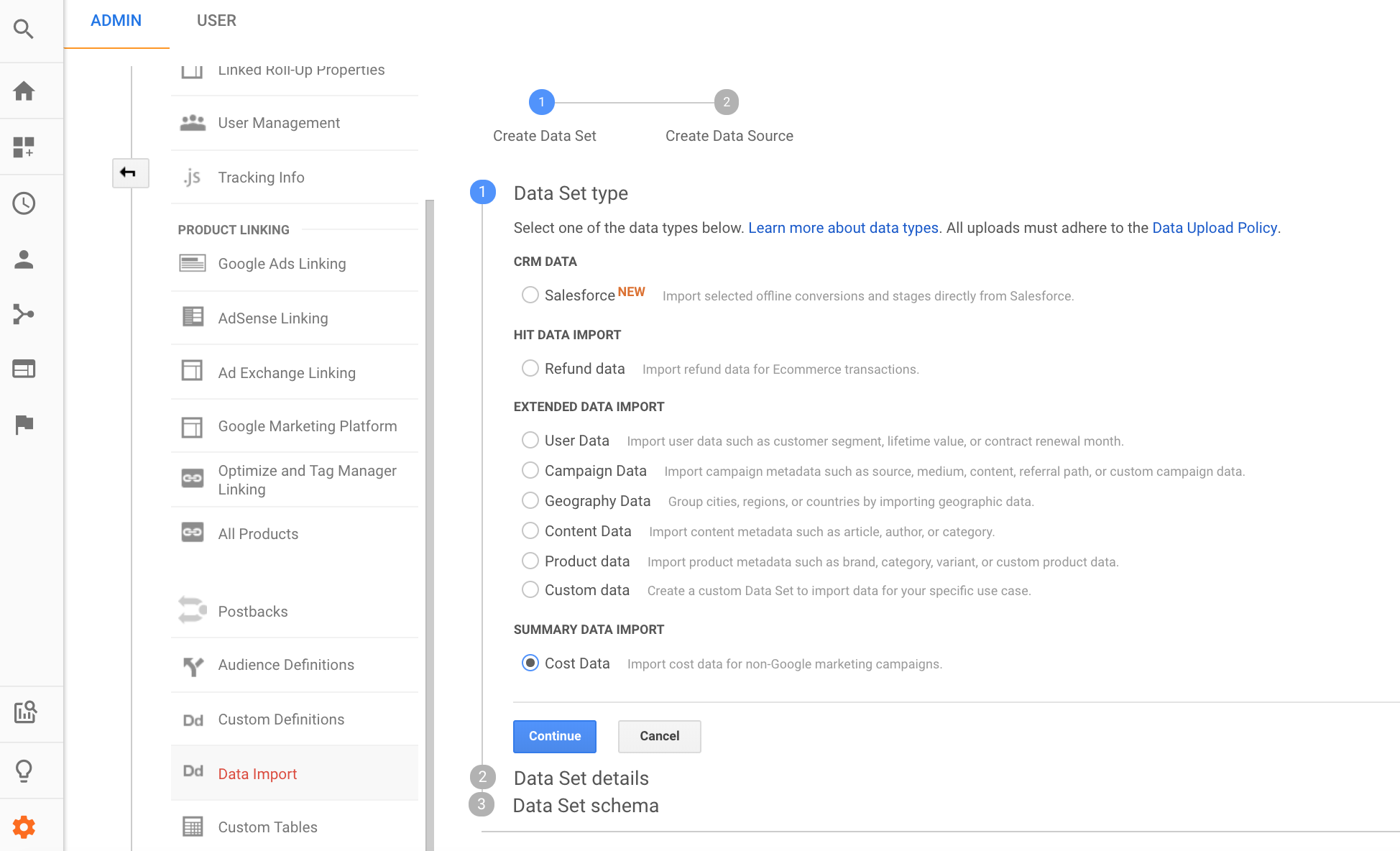The height and width of the screenshot is (851, 1400).
Task: Click the search magnifier icon in sidebar
Action: point(24,29)
